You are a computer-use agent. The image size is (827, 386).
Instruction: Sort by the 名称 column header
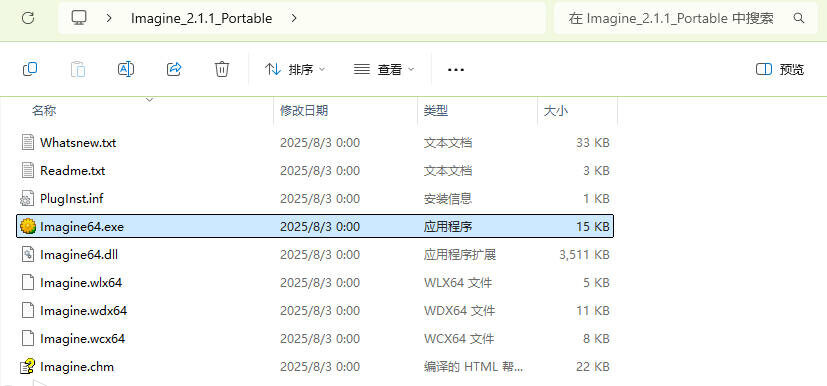point(44,111)
